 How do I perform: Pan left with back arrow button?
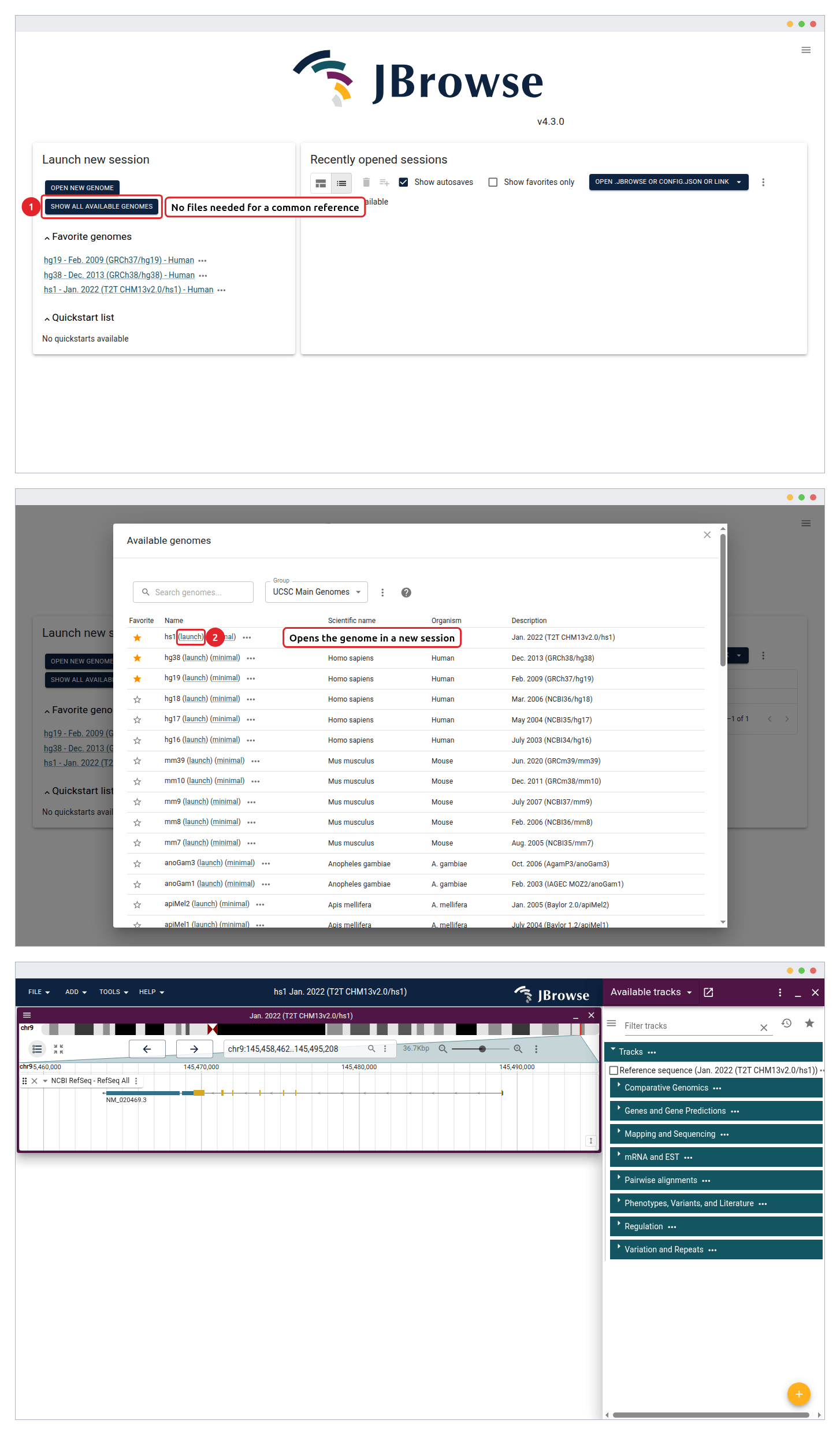coord(147,1048)
